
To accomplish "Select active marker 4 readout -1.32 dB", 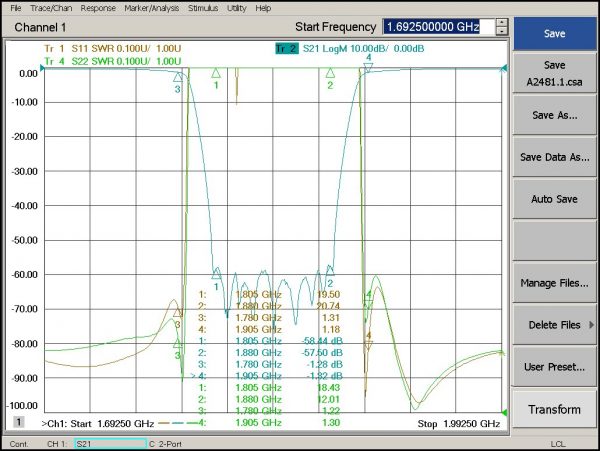I will point(267,376).
